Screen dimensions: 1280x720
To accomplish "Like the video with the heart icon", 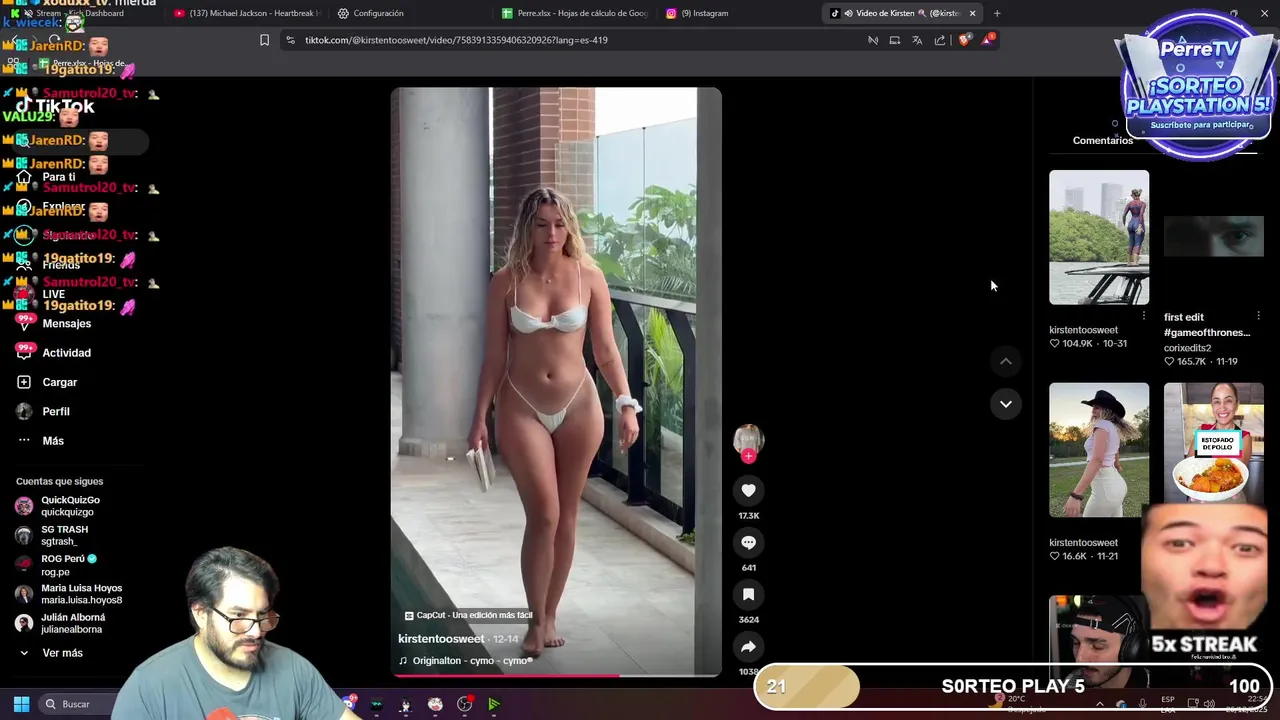I will pyautogui.click(x=748, y=490).
